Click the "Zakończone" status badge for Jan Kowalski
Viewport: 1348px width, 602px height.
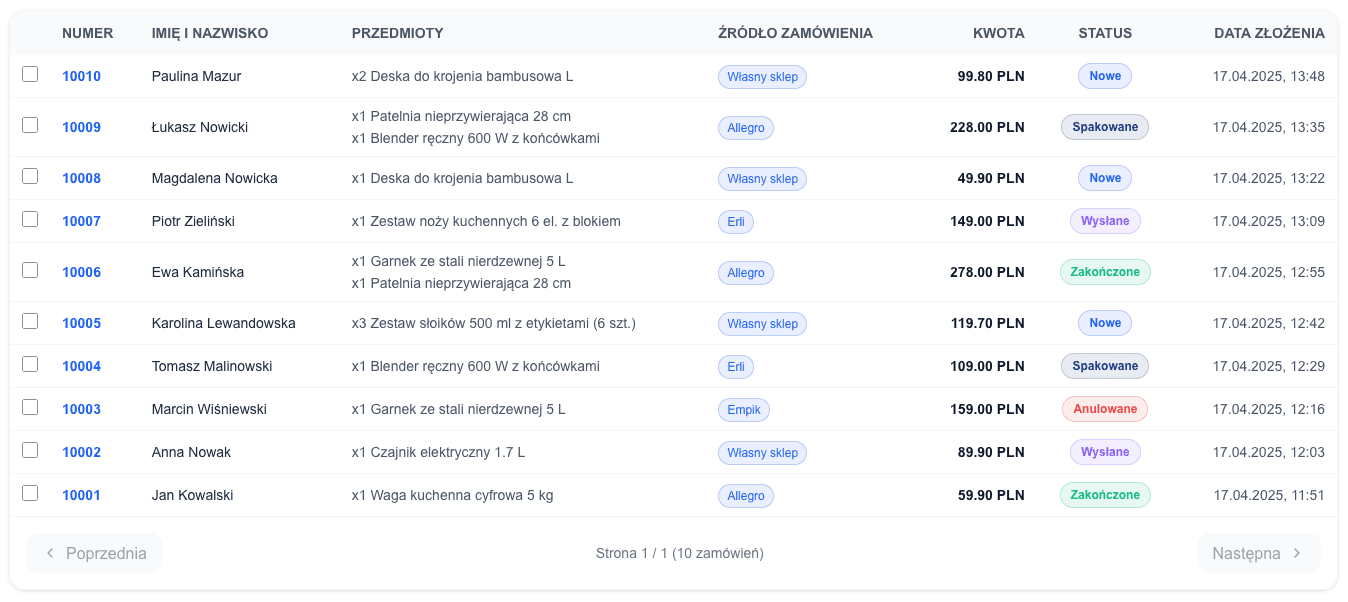click(x=1104, y=495)
